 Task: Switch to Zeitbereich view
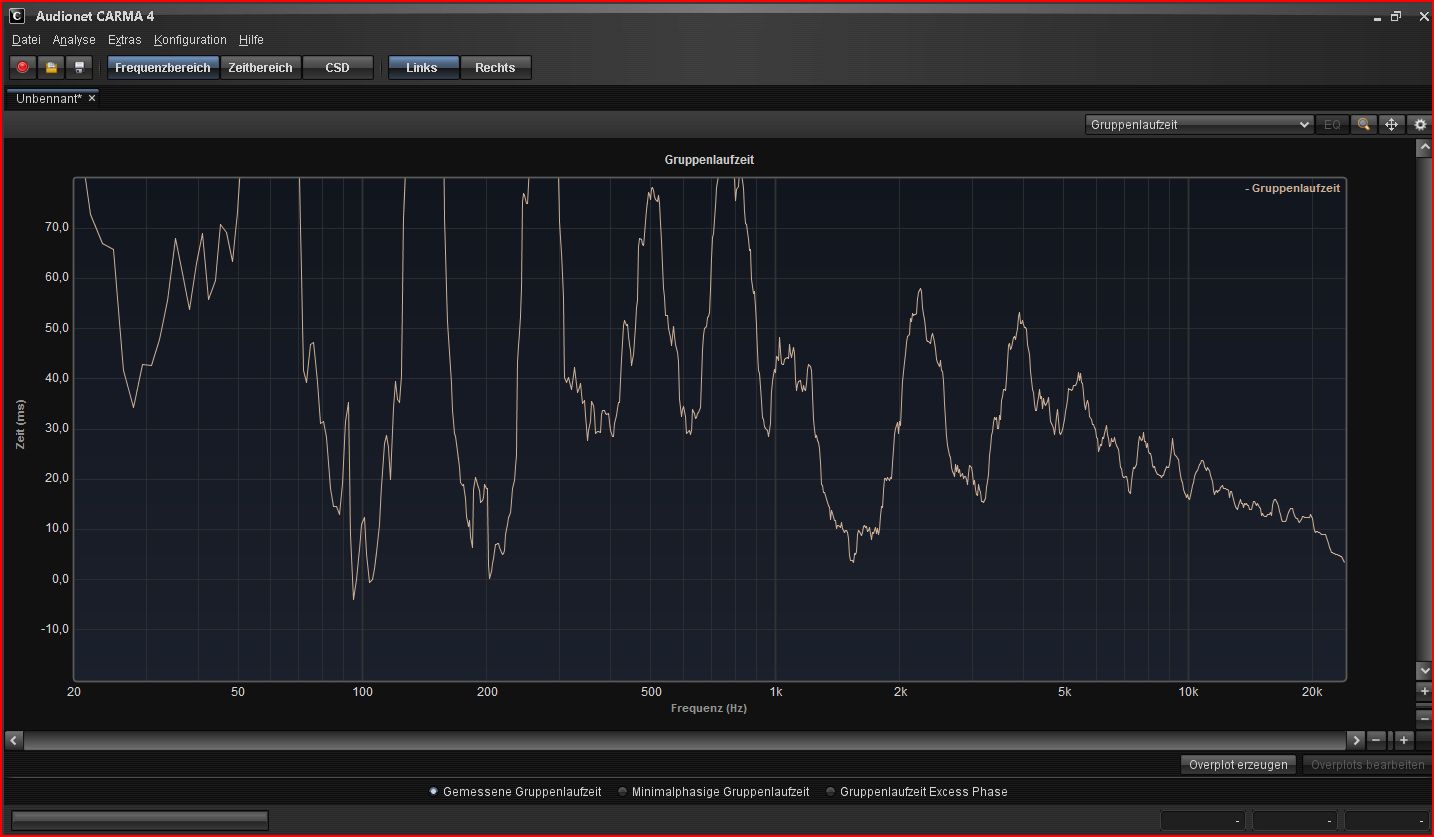(260, 68)
